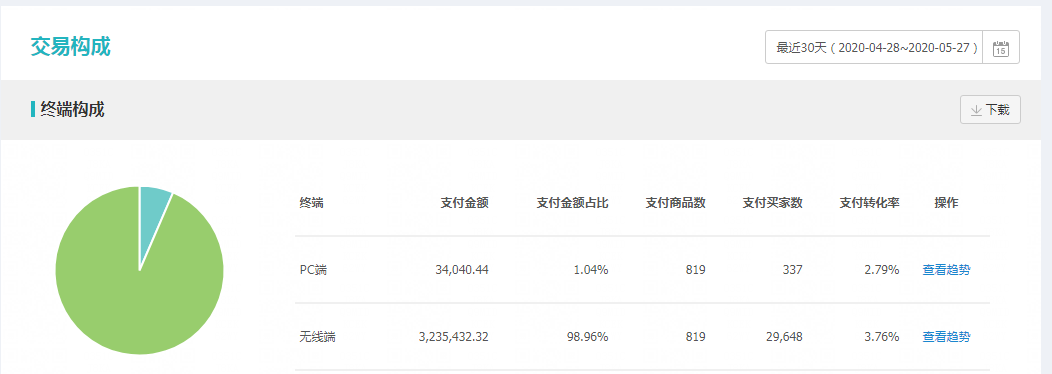View trend link for PC端 row
Screen dimensions: 1052x374
[x=946, y=270]
